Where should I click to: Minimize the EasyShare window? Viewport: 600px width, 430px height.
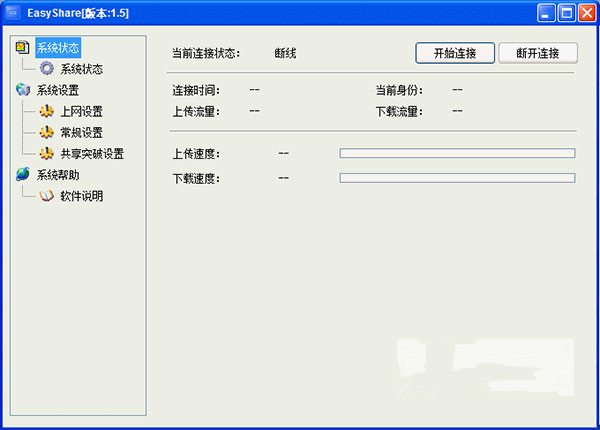546,13
